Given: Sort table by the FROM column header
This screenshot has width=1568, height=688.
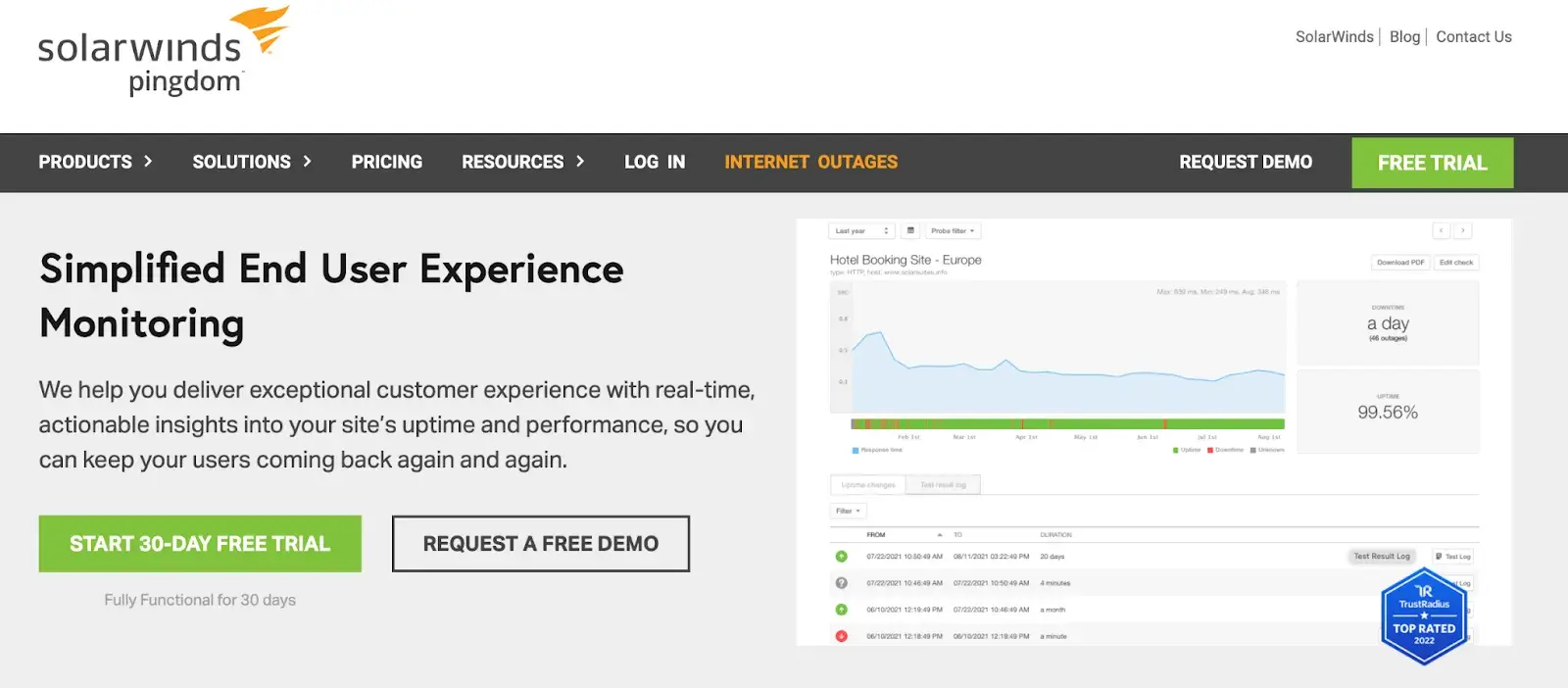Looking at the screenshot, I should coord(876,535).
